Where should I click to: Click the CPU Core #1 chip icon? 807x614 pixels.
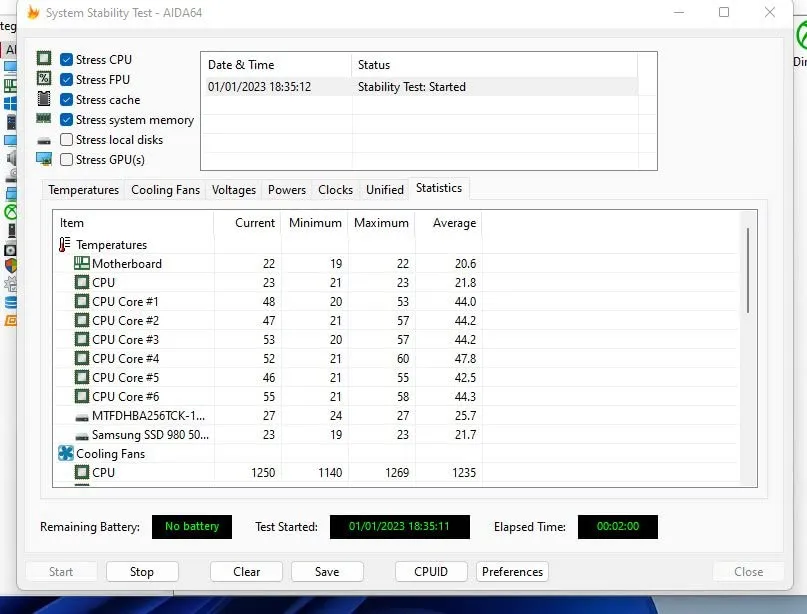pos(82,301)
